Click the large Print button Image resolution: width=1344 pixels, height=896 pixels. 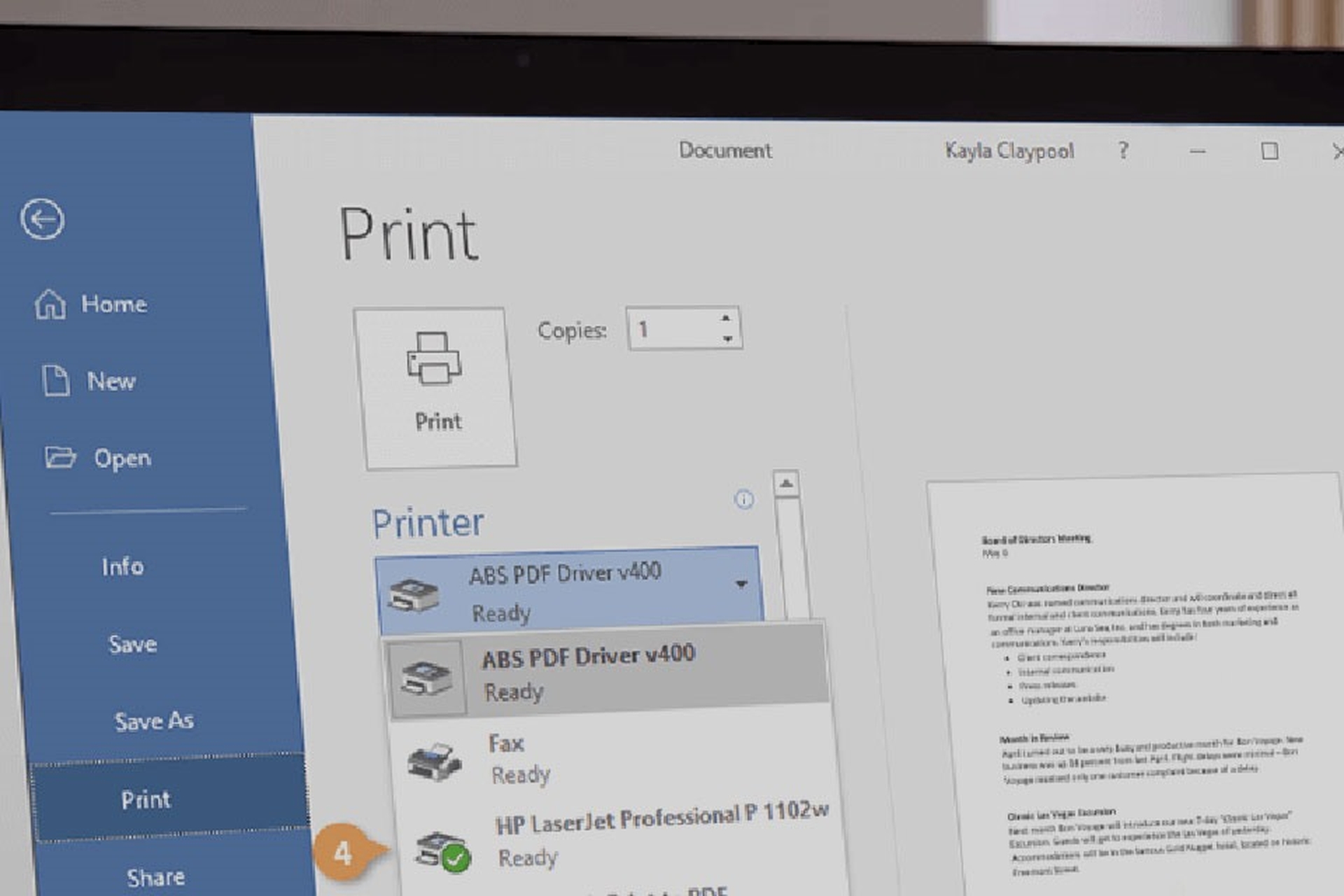[x=435, y=388]
